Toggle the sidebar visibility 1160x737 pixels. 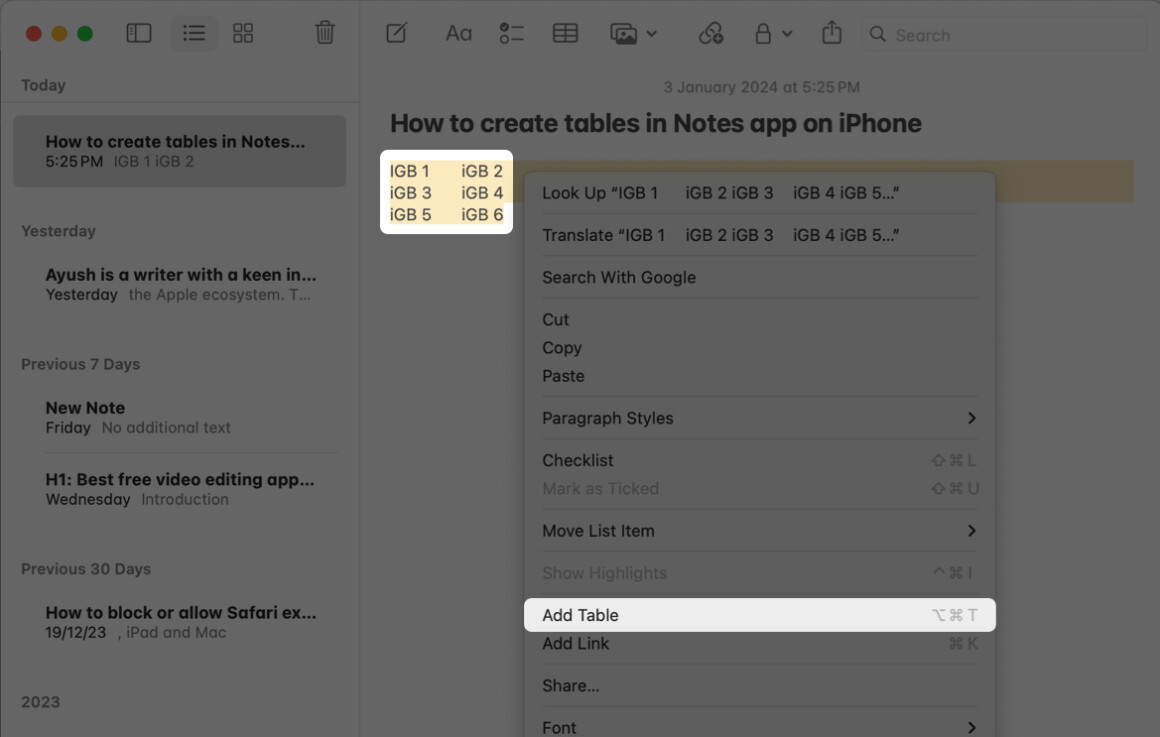138,32
